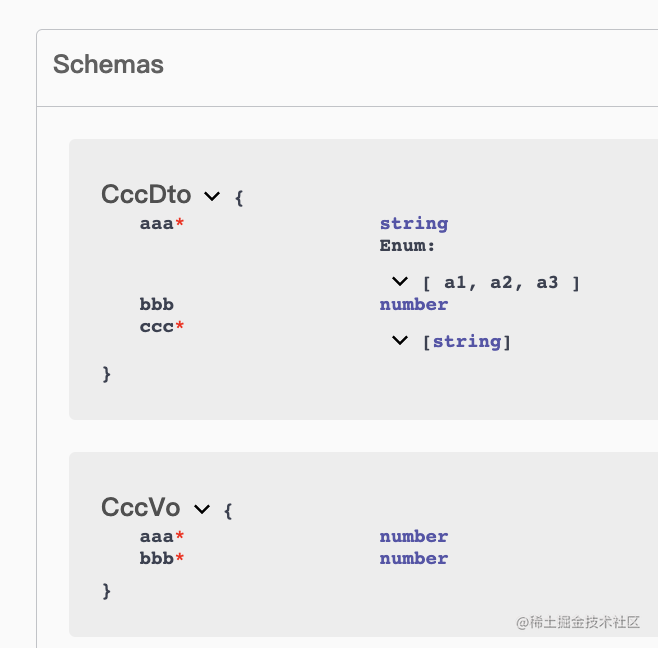
Task: Select the aaa property in CccVo
Action: pyautogui.click(x=157, y=536)
